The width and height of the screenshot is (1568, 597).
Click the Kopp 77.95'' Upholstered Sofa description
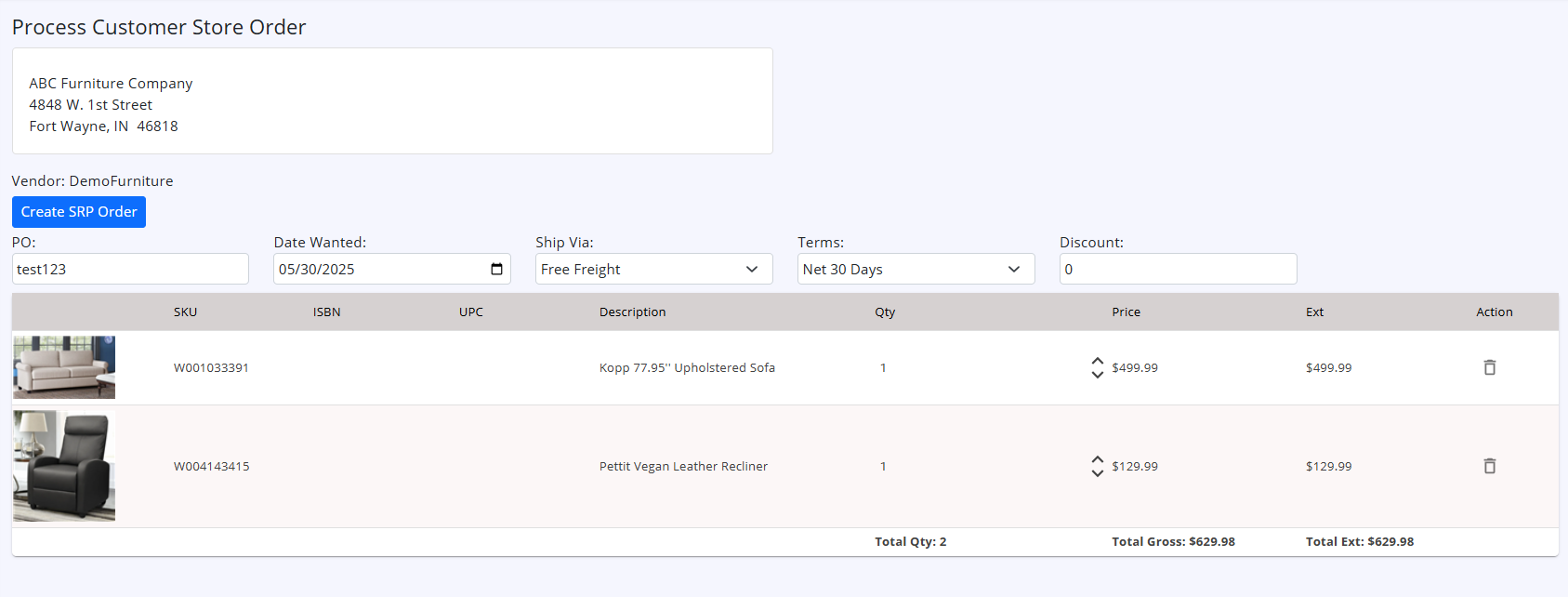coord(687,368)
